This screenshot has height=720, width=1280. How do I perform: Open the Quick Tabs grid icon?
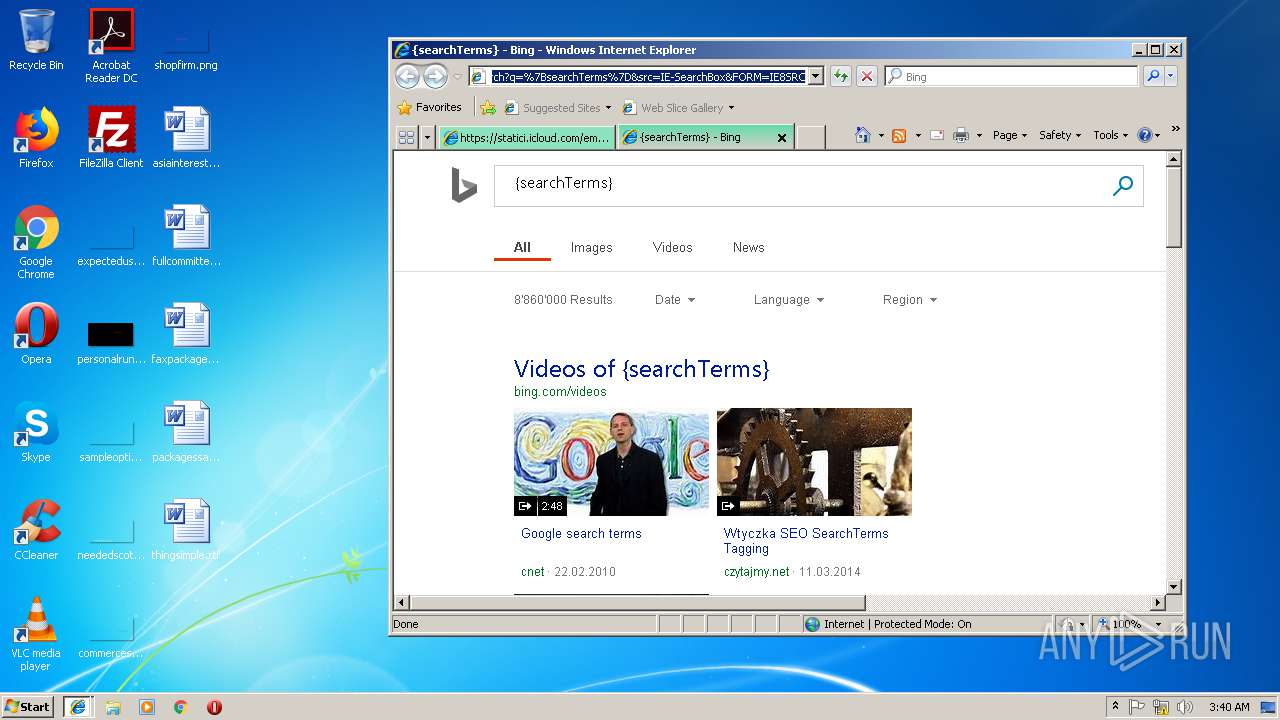pyautogui.click(x=407, y=137)
